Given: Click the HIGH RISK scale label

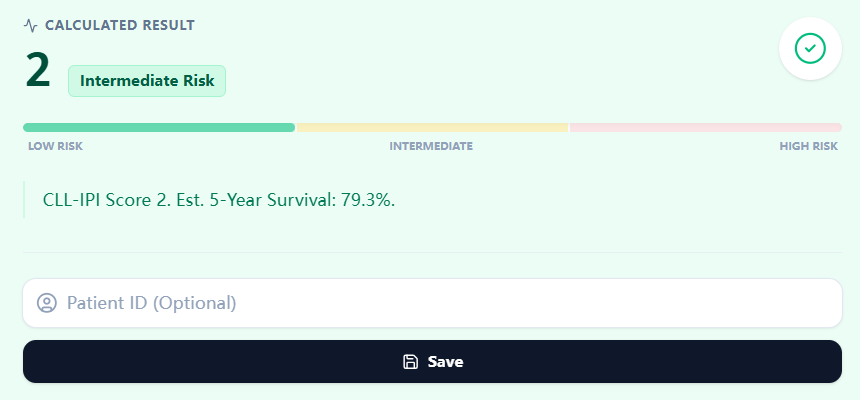Looking at the screenshot, I should [x=808, y=147].
